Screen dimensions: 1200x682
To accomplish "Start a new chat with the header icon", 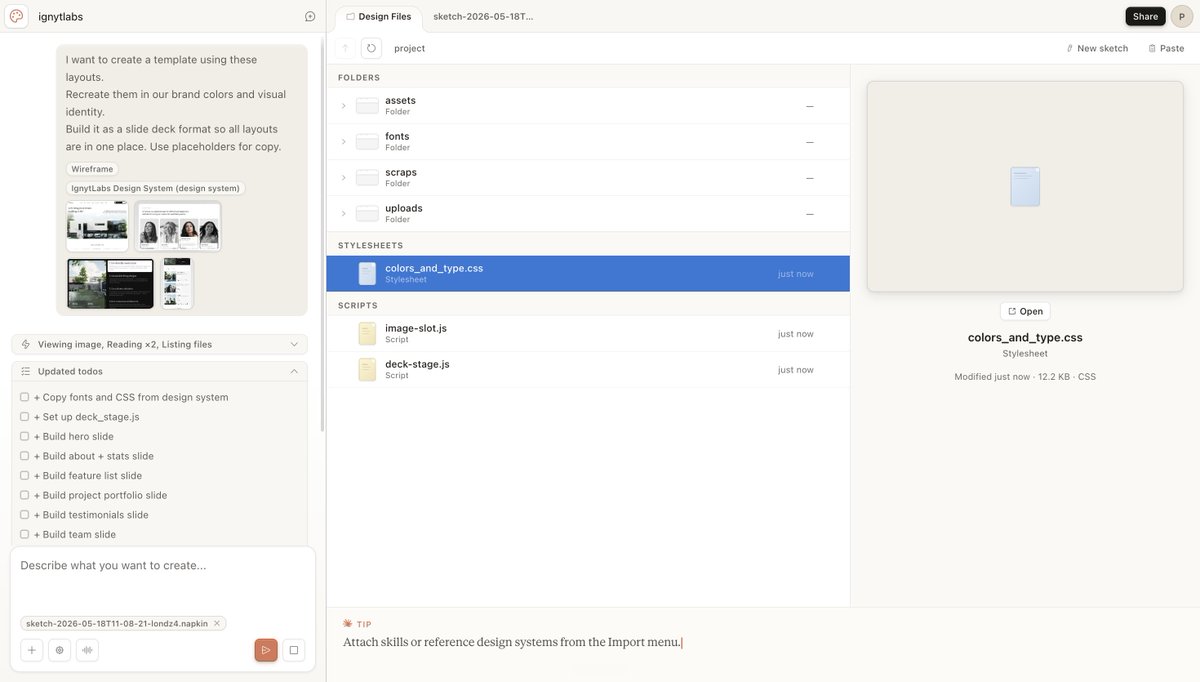I will (x=310, y=16).
